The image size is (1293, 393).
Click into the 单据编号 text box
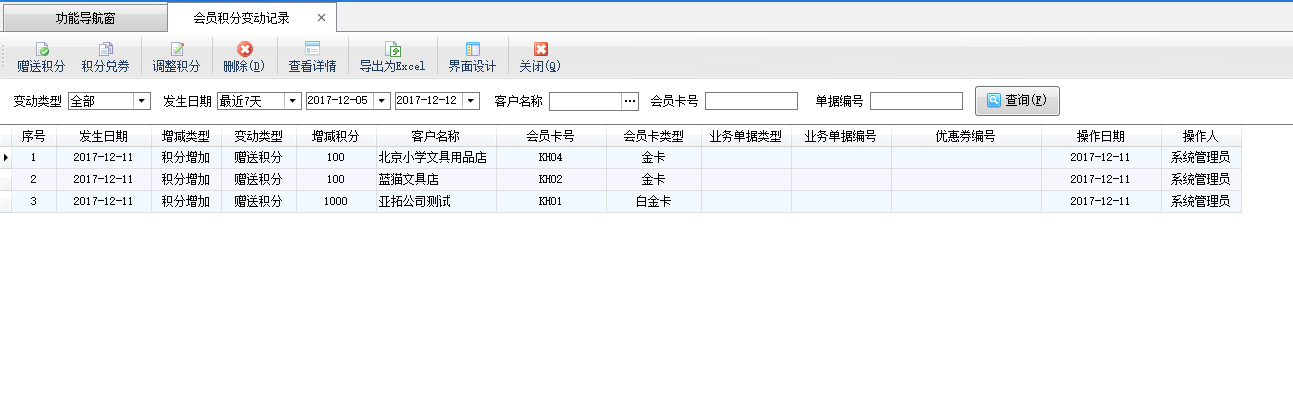pos(916,101)
